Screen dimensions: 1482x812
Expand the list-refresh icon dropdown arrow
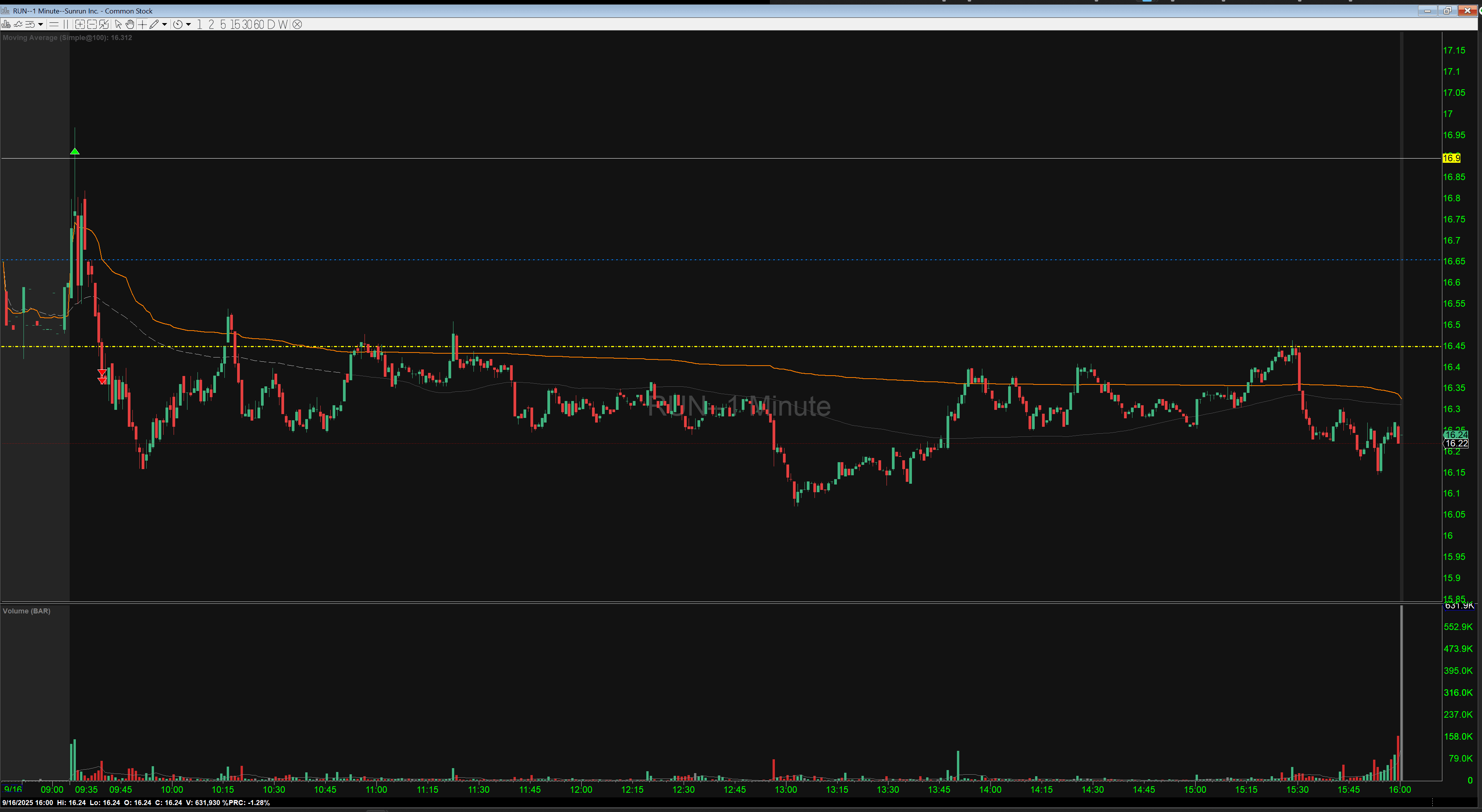[x=40, y=24]
